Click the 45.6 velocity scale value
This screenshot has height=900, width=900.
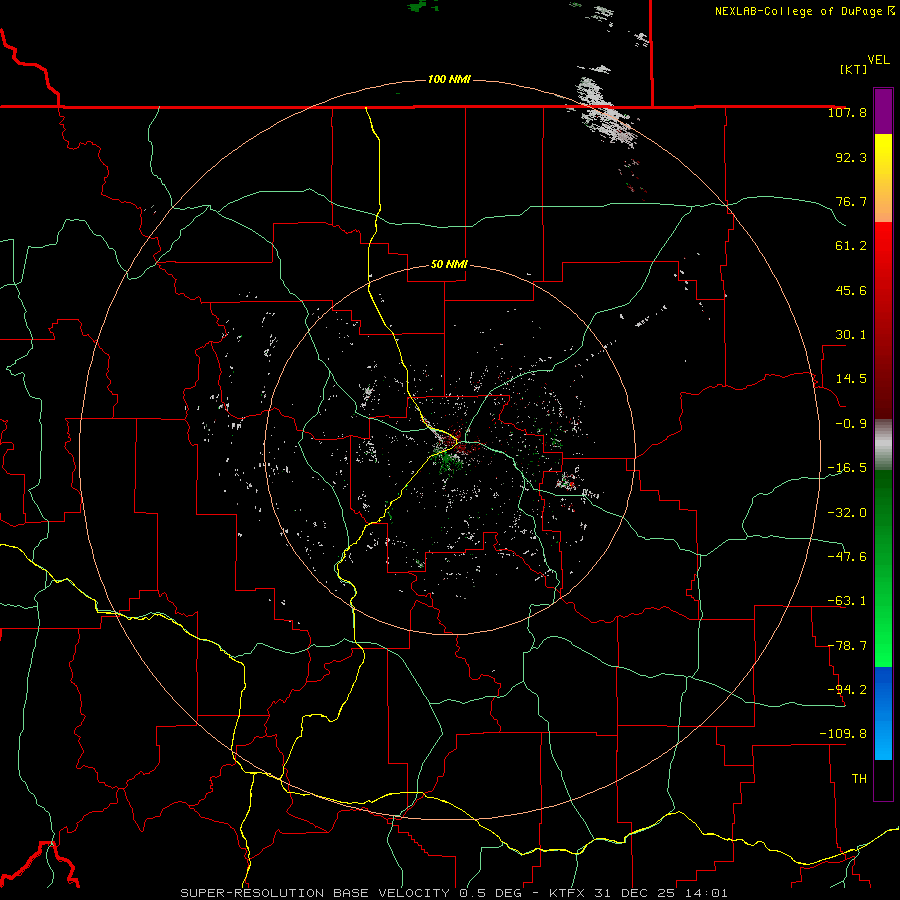tap(851, 290)
